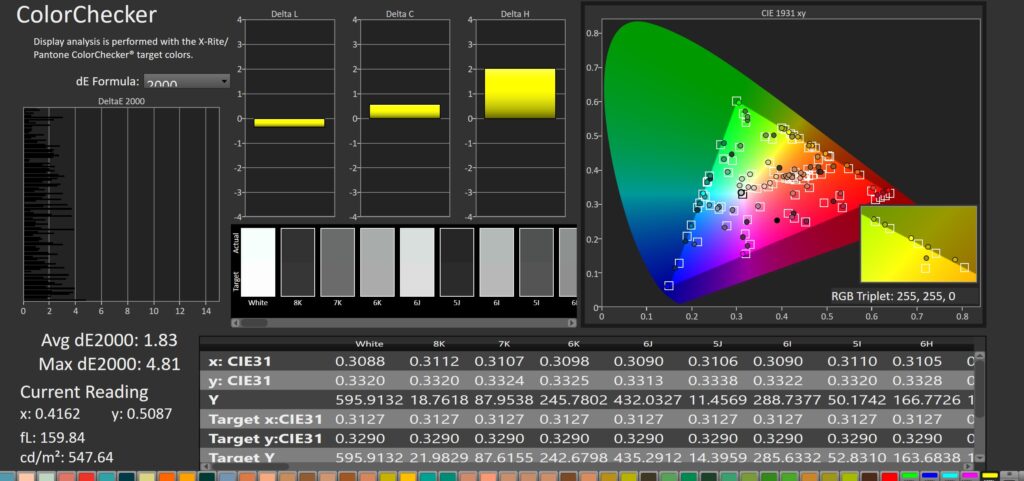The height and width of the screenshot is (481, 1024).
Task: Select the 8K gray patch swatch
Action: tap(298, 262)
